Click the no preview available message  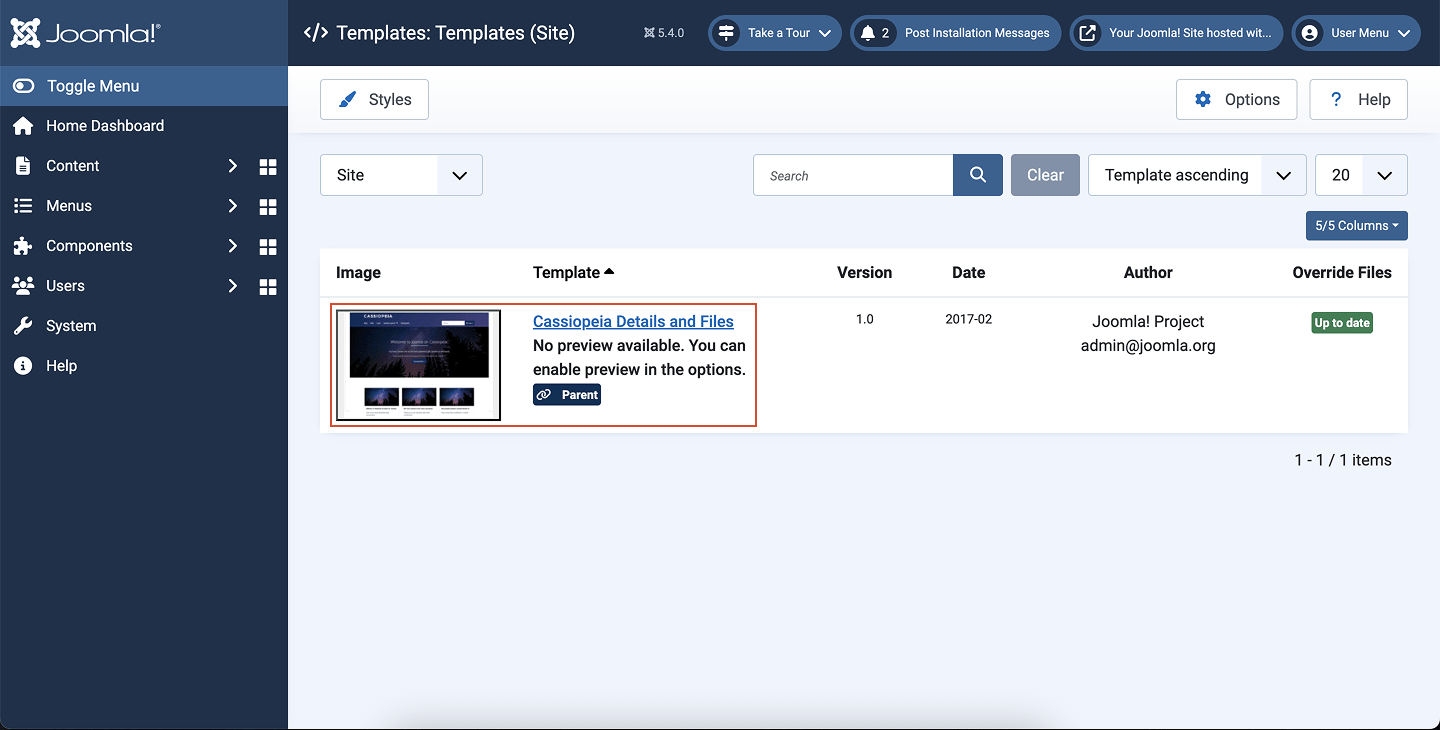point(639,357)
